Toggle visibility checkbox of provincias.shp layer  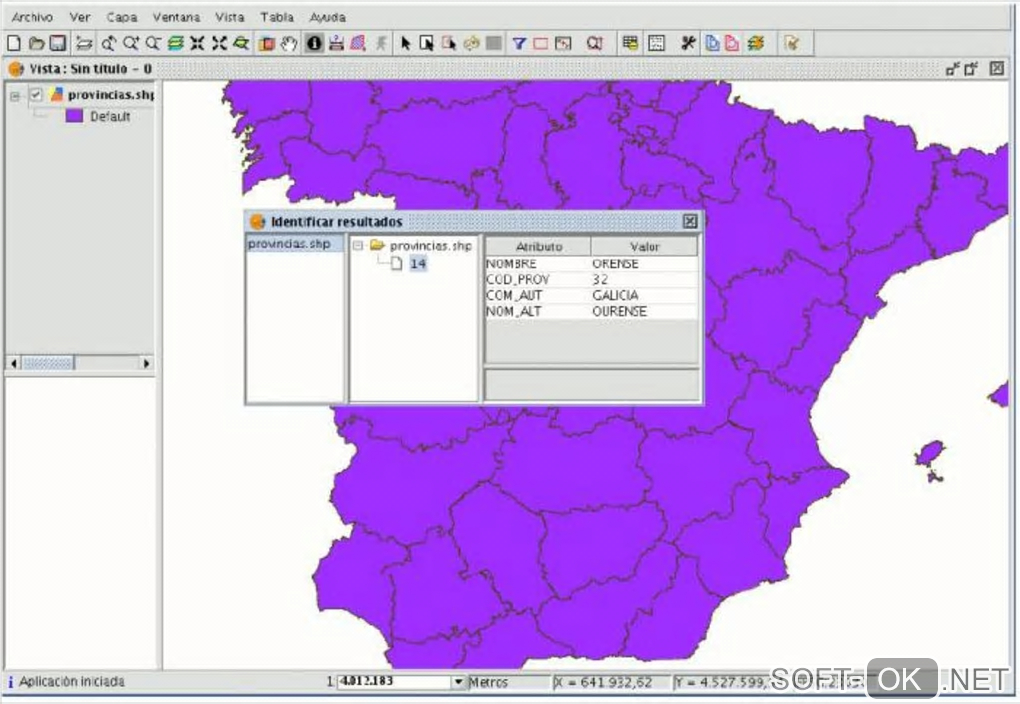coord(36,95)
